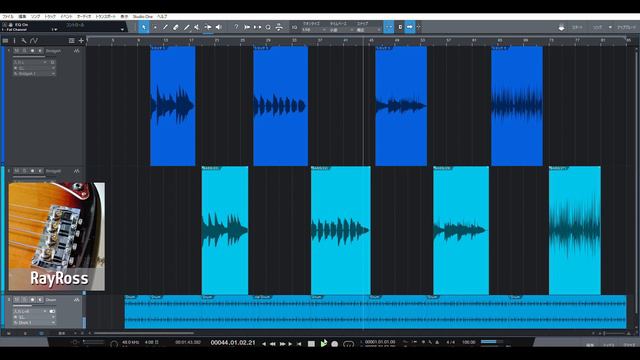This screenshot has width=640, height=360.
Task: Click the green play button
Action: click(x=323, y=344)
